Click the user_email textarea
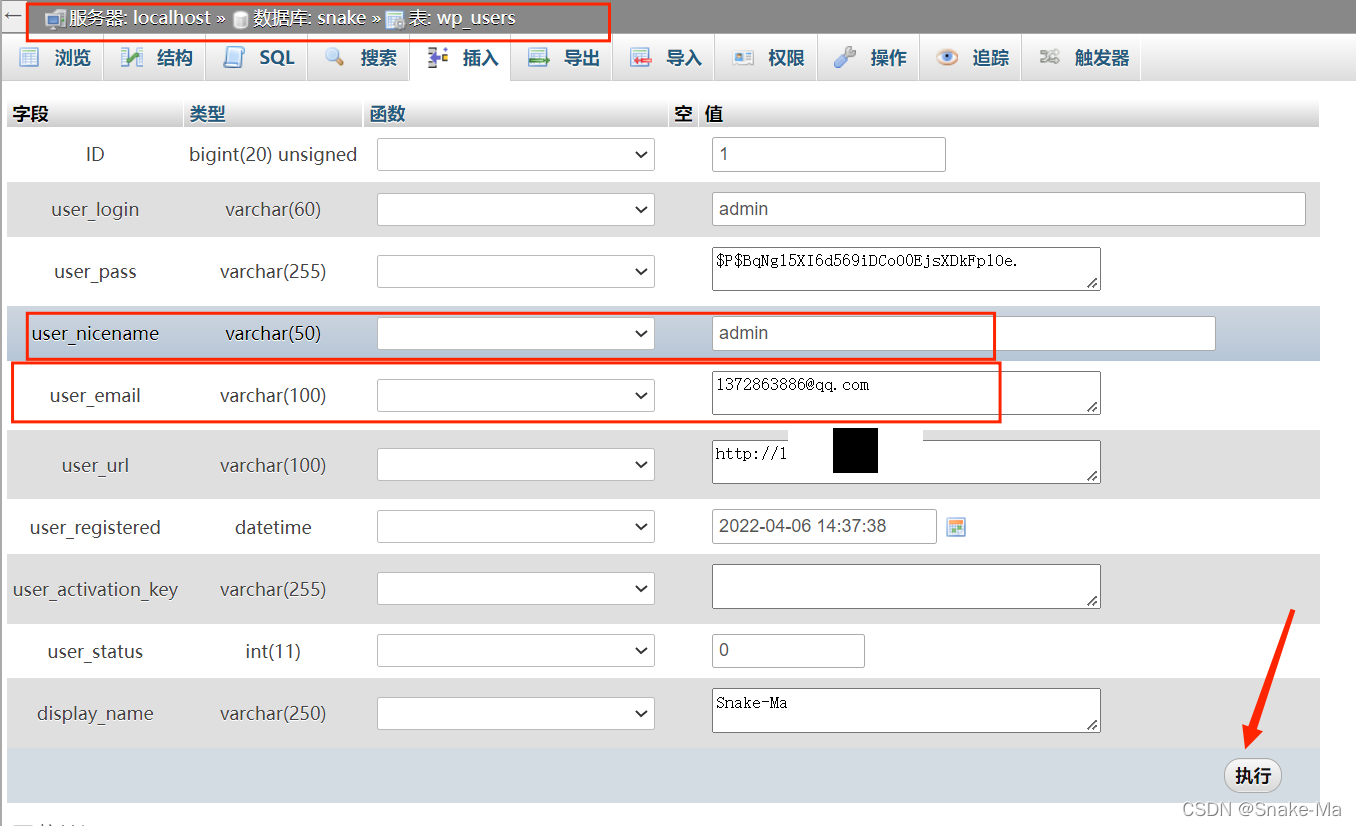 tap(906, 393)
